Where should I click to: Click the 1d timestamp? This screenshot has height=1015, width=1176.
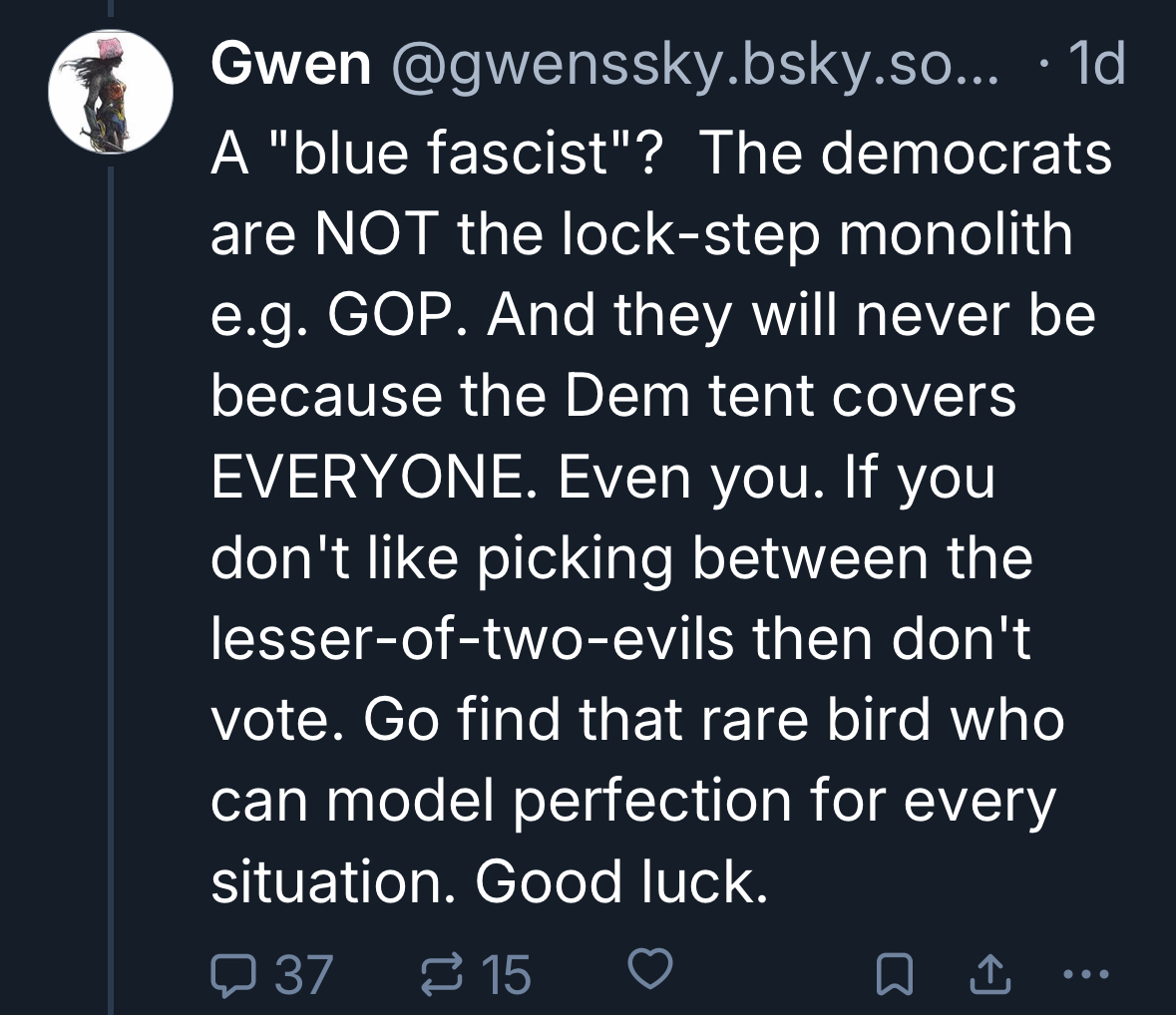tap(1095, 66)
